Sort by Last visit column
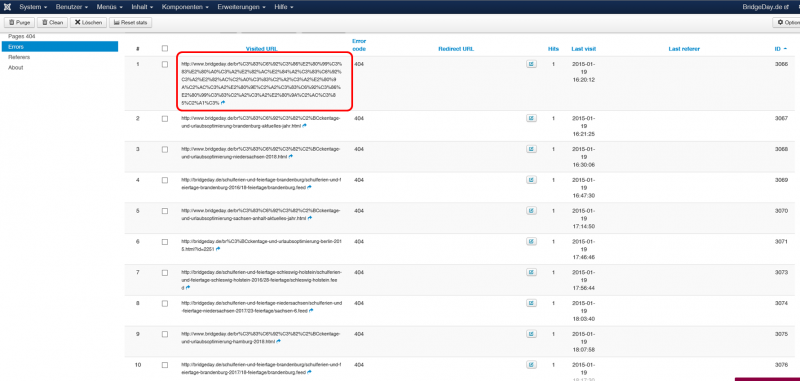The image size is (800, 381). click(584, 49)
